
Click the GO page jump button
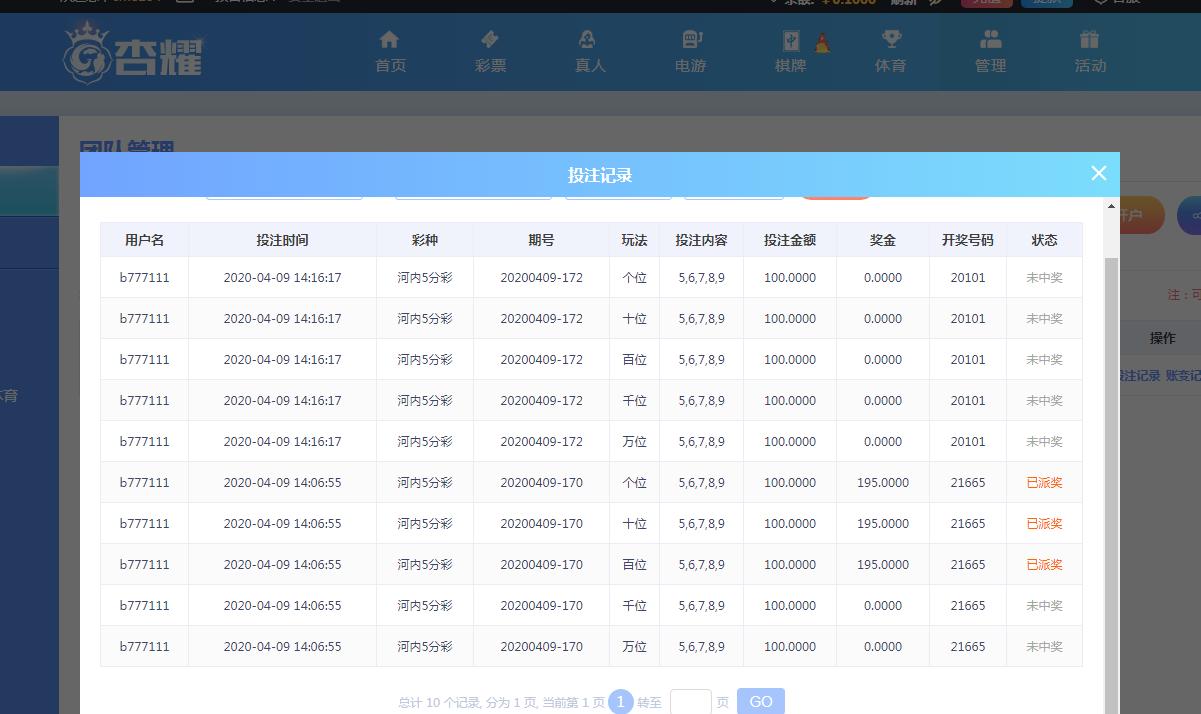tap(760, 701)
